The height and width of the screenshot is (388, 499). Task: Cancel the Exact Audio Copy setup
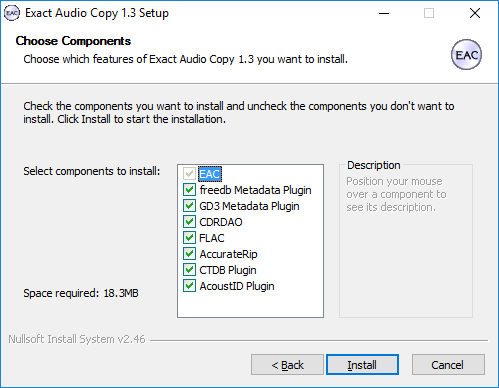coord(448,365)
